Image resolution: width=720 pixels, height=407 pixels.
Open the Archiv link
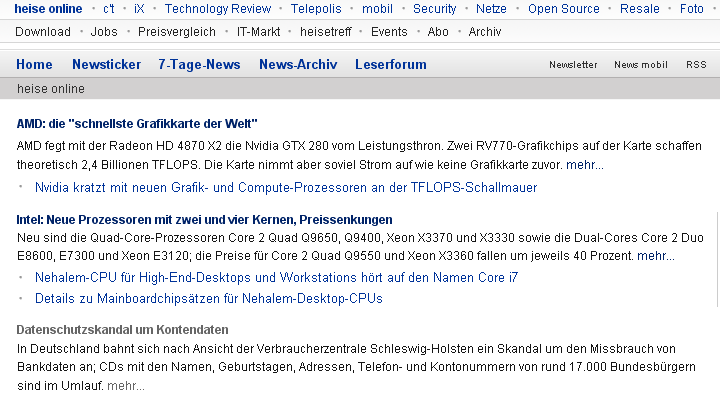(x=485, y=32)
